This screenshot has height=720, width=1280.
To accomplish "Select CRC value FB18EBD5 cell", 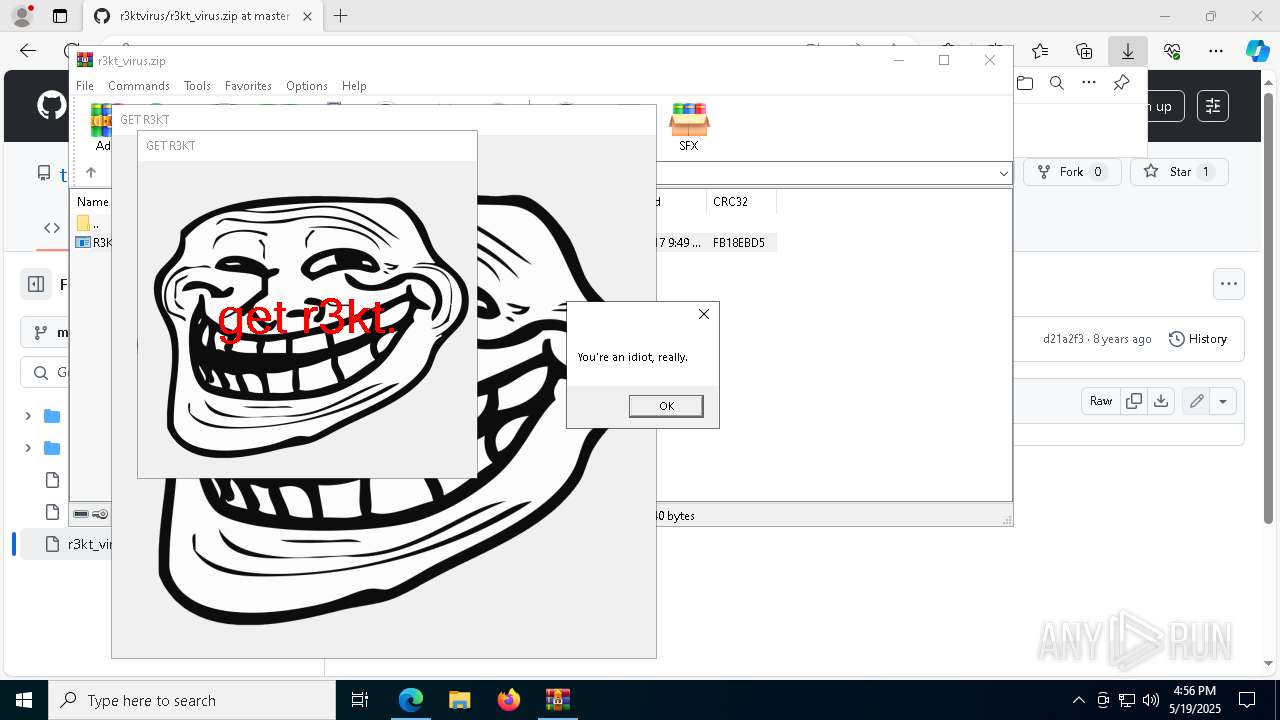I will [x=739, y=243].
